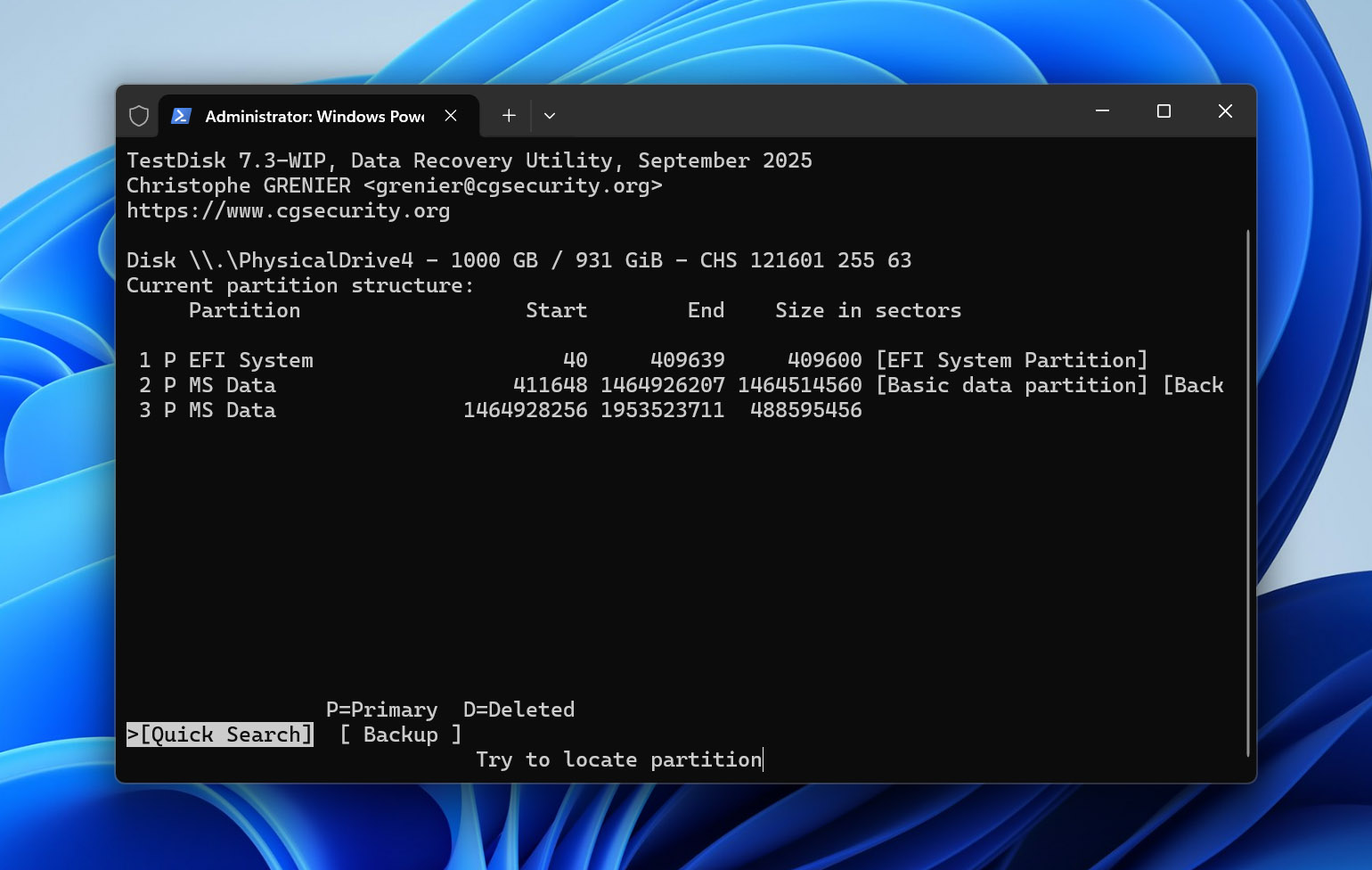The height and width of the screenshot is (870, 1372).
Task: Click the 'Christophe GRENIER' author name
Action: (239, 185)
